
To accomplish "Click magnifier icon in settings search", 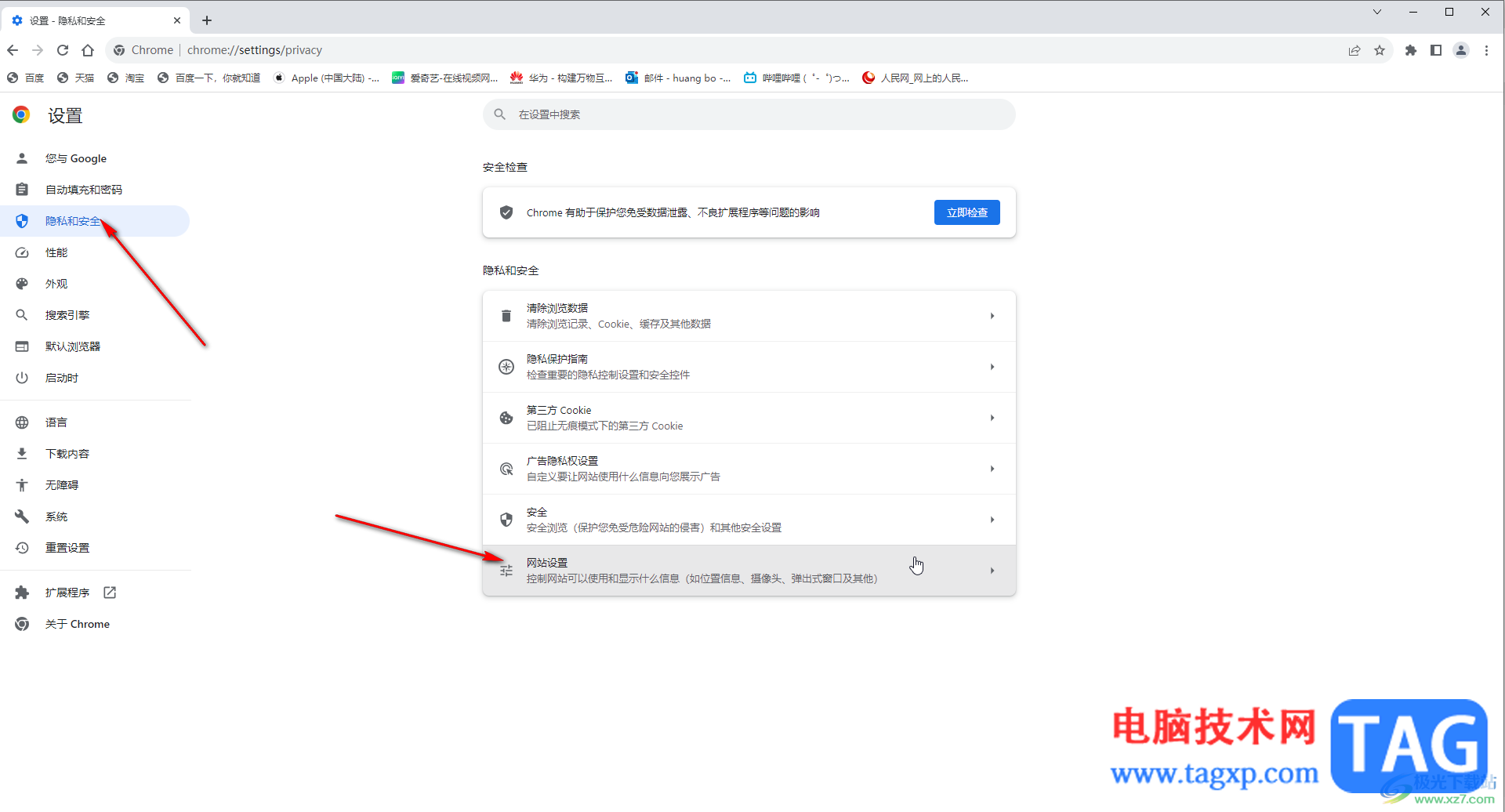I will click(500, 114).
